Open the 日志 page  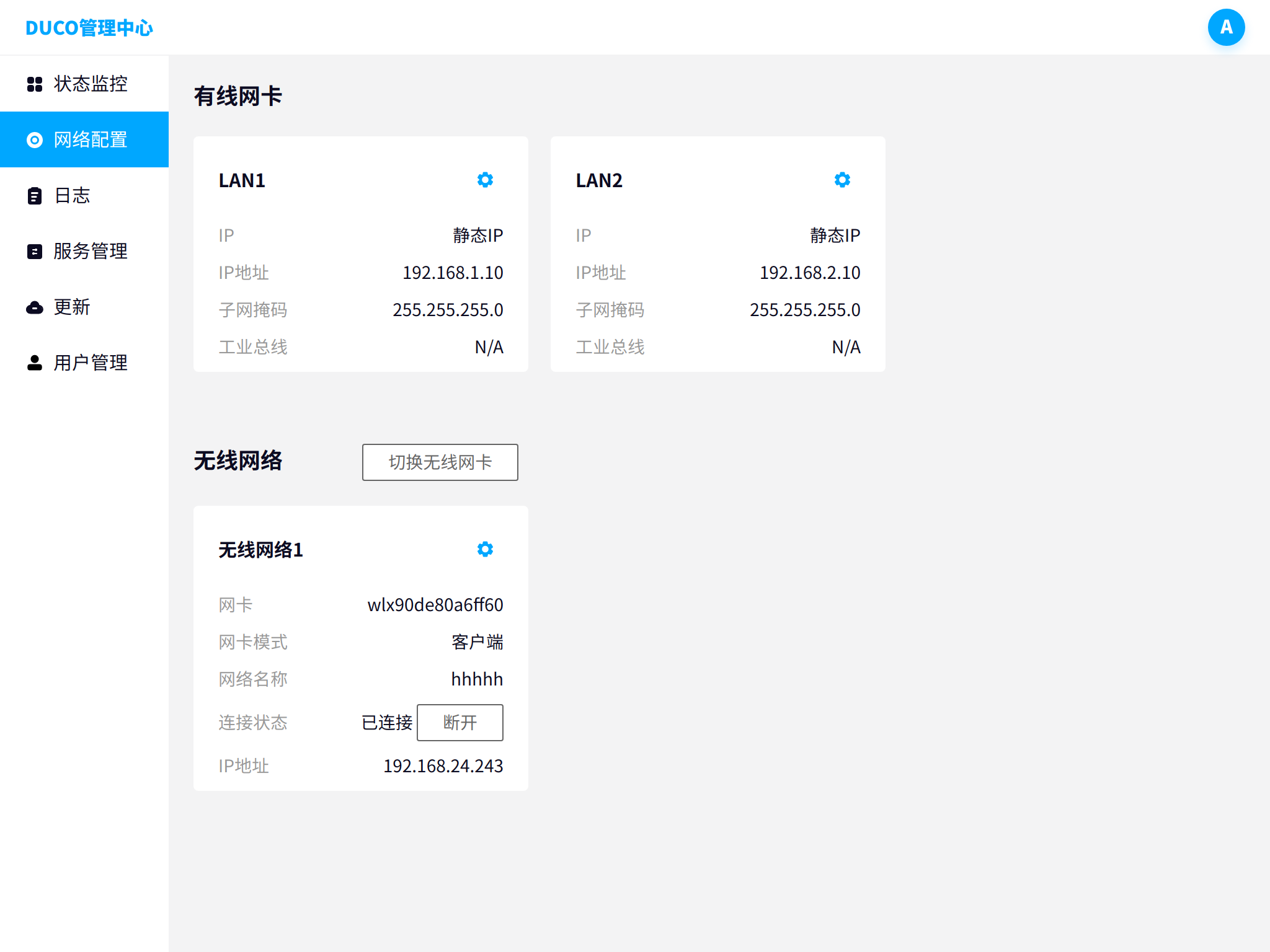(72, 195)
